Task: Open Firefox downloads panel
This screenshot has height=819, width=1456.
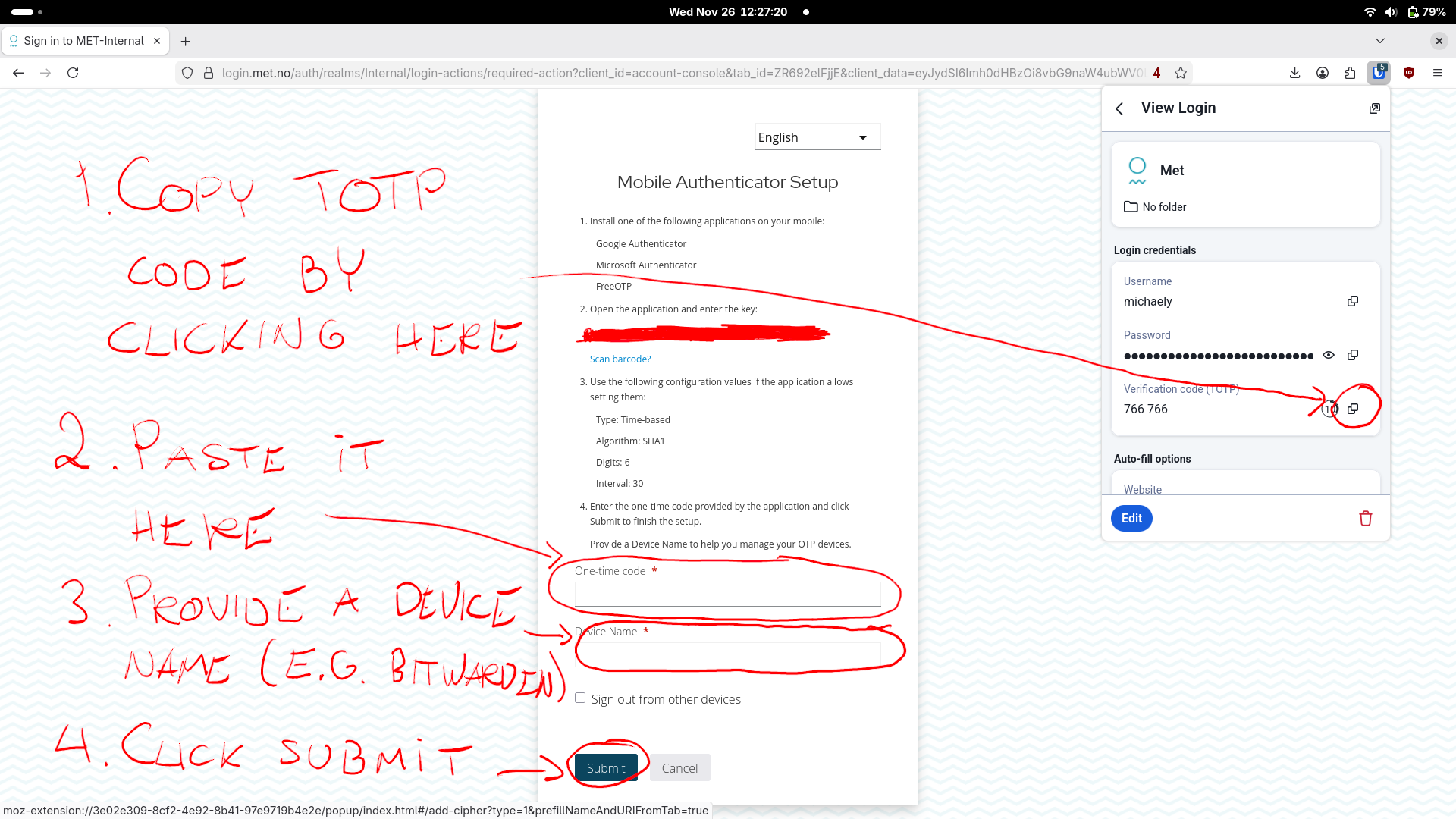Action: 1294,73
